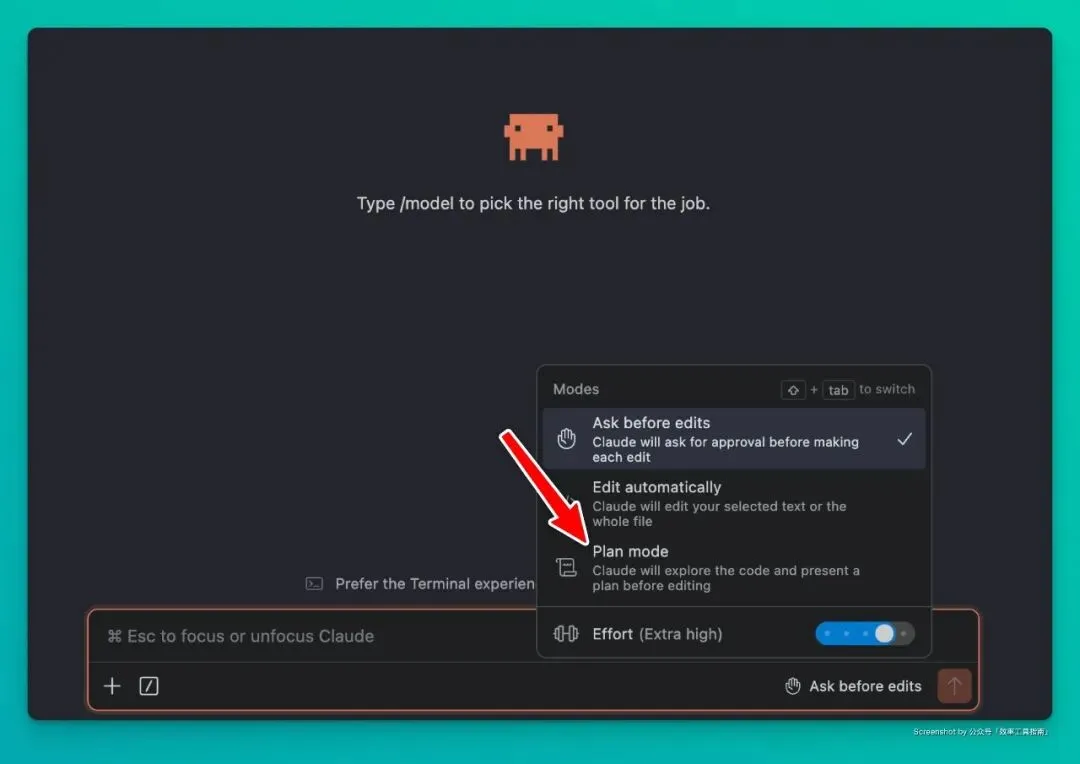
Task: Click the plus attach icon
Action: (x=112, y=686)
